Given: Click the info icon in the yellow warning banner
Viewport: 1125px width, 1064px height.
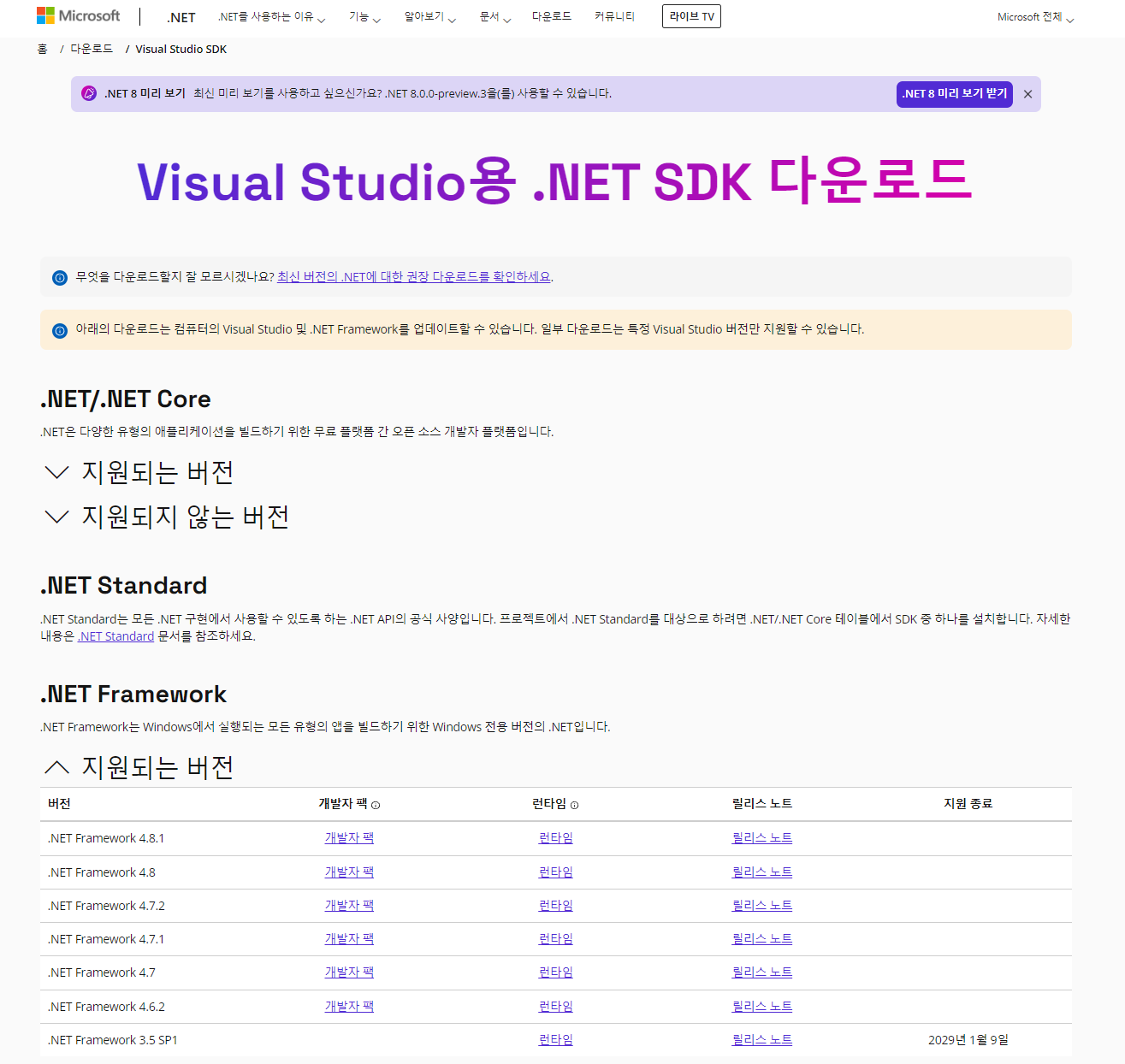Looking at the screenshot, I should [58, 329].
